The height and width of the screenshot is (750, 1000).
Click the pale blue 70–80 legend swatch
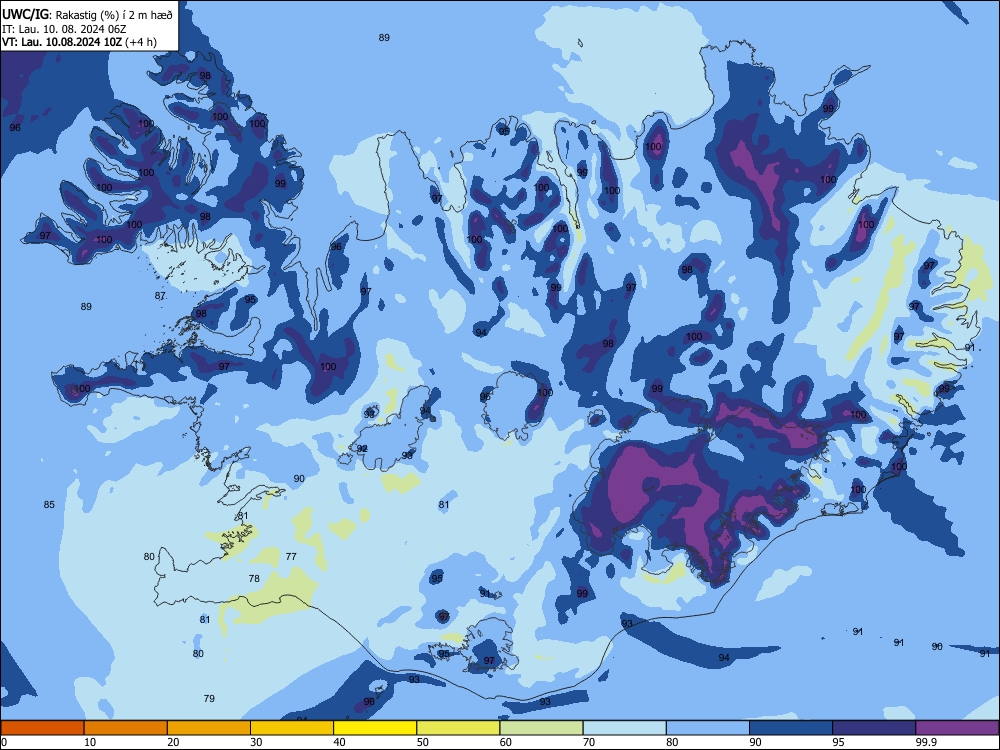click(x=624, y=728)
